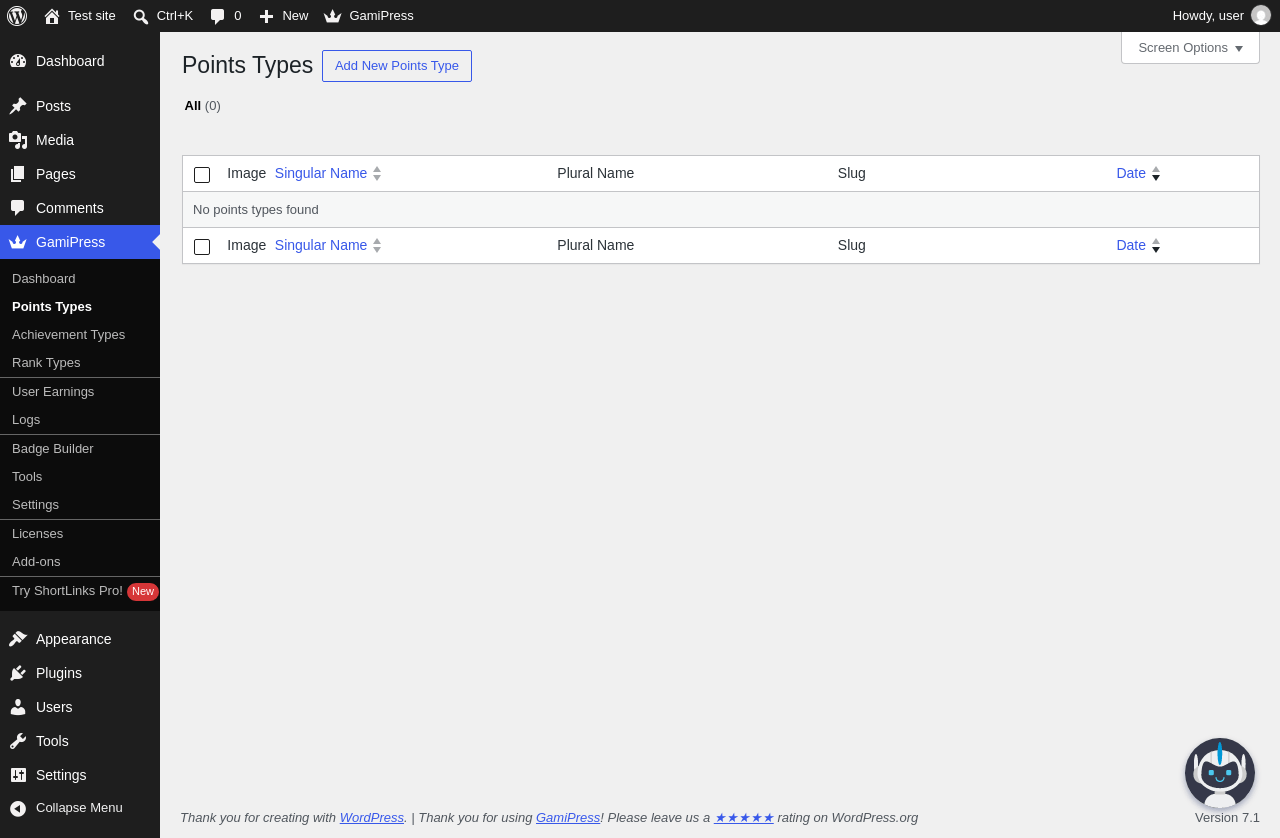Click the Points Types page heading

coord(247,65)
